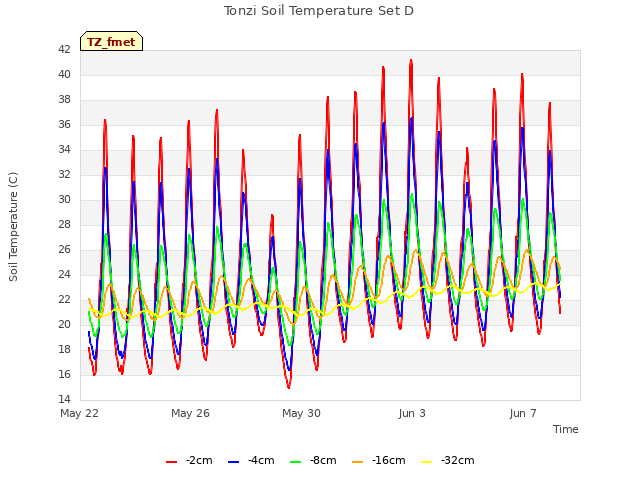The width and height of the screenshot is (640, 480).
Task: Select the -16cm legend label
Action: pos(389,460)
